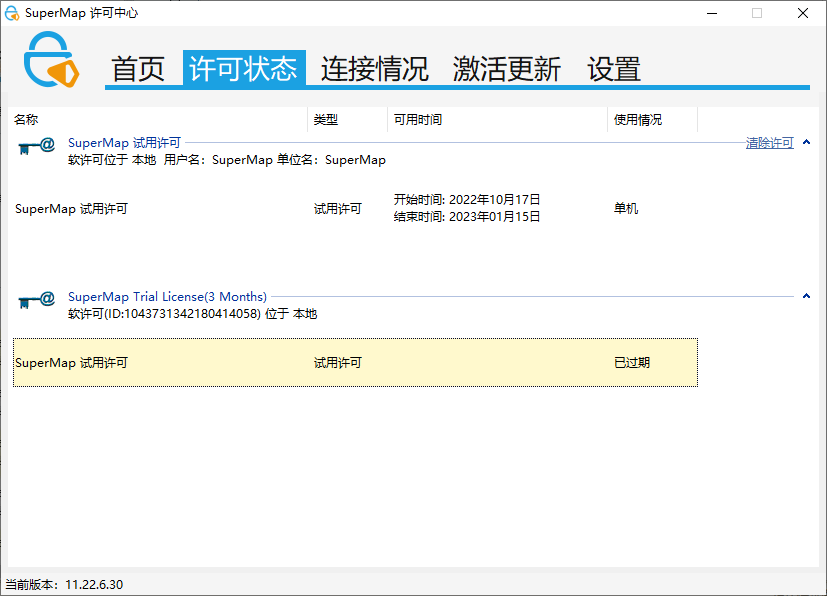Click the 类型 column header
This screenshot has width=827, height=596.
tap(326, 120)
